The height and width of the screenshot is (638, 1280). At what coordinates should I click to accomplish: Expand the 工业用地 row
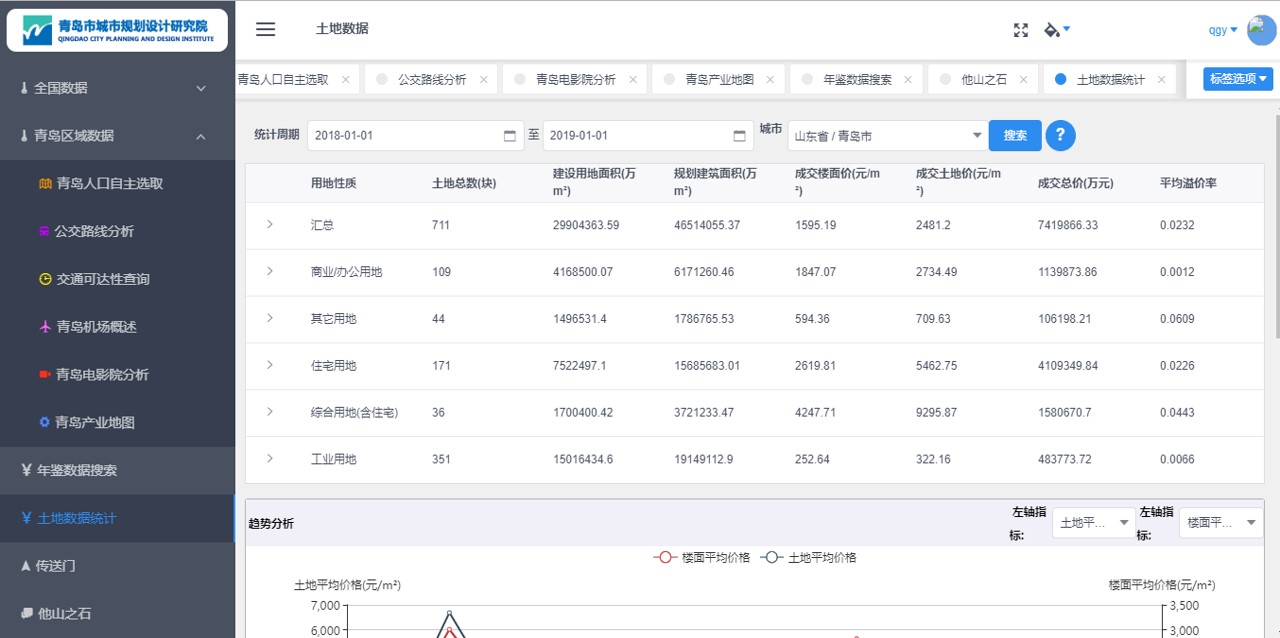270,458
